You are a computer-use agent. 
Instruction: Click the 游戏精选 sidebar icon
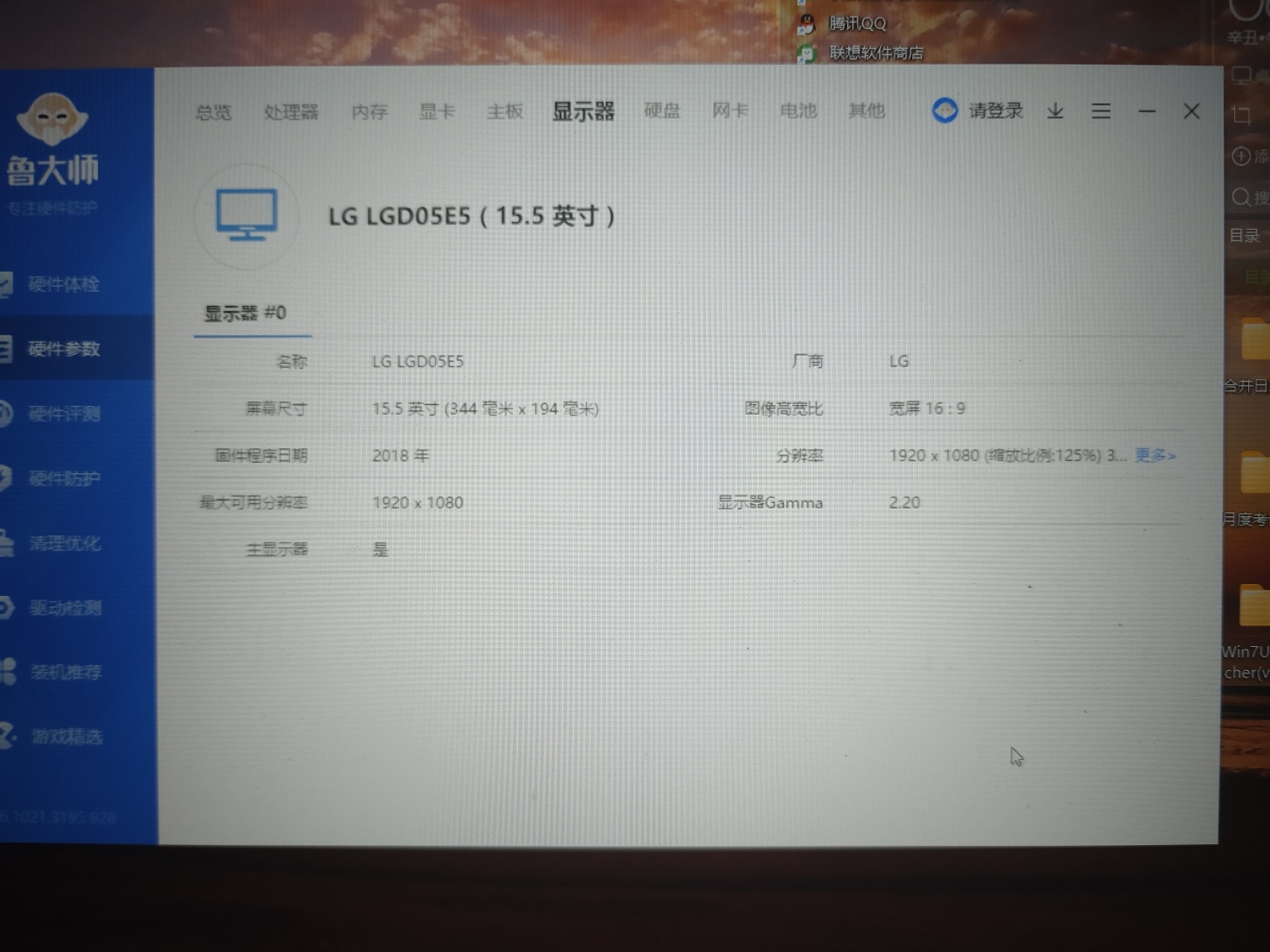[8, 735]
